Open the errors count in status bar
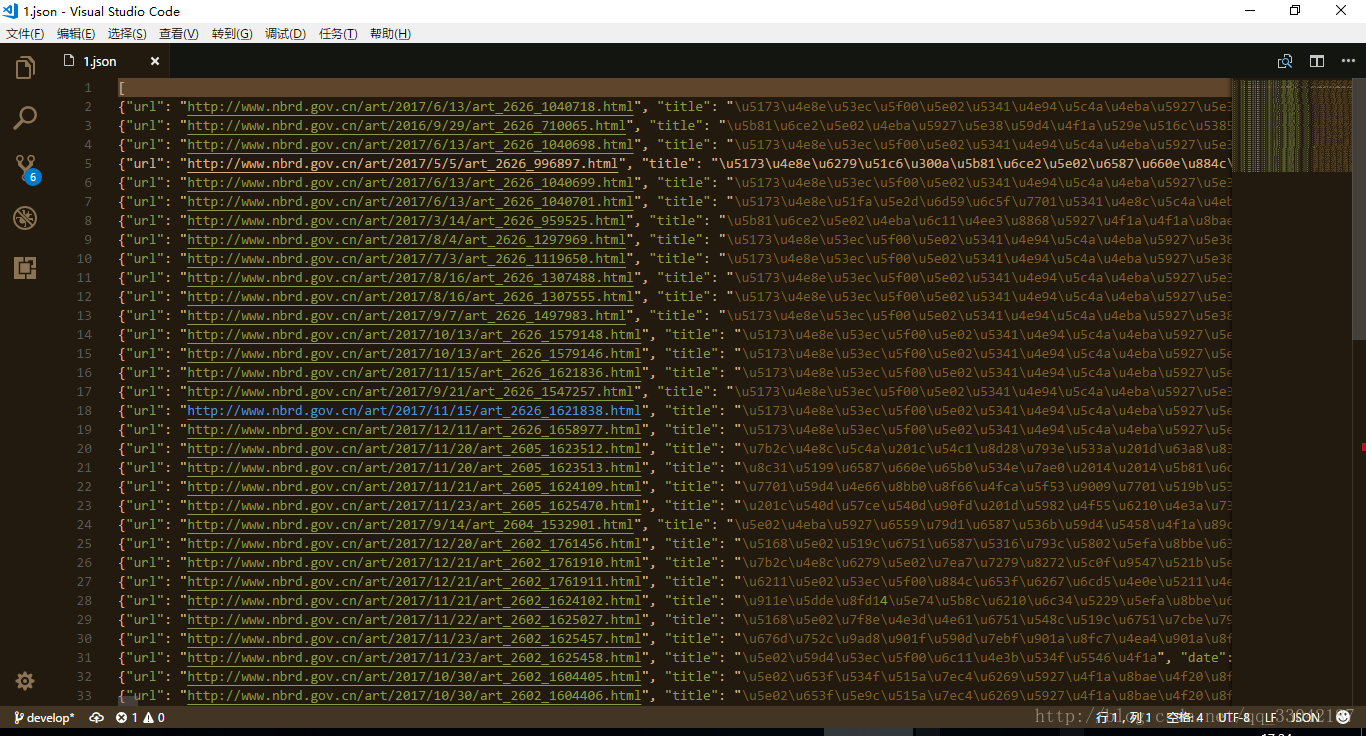The height and width of the screenshot is (736, 1366). 127,718
